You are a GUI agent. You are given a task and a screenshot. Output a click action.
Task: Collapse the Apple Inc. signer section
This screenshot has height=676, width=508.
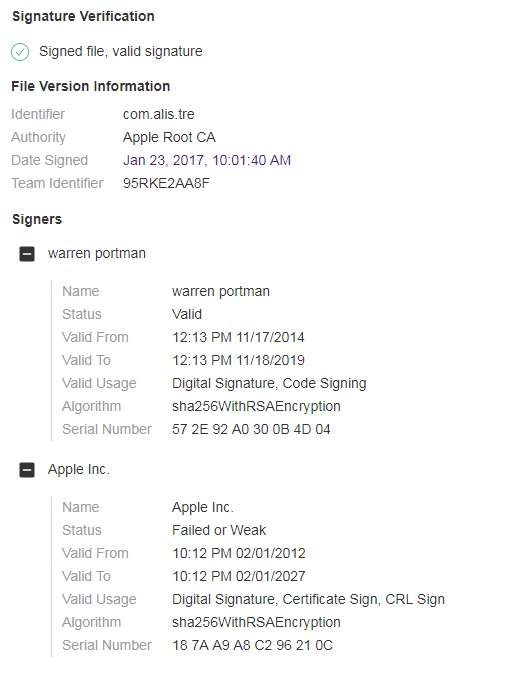(x=27, y=470)
